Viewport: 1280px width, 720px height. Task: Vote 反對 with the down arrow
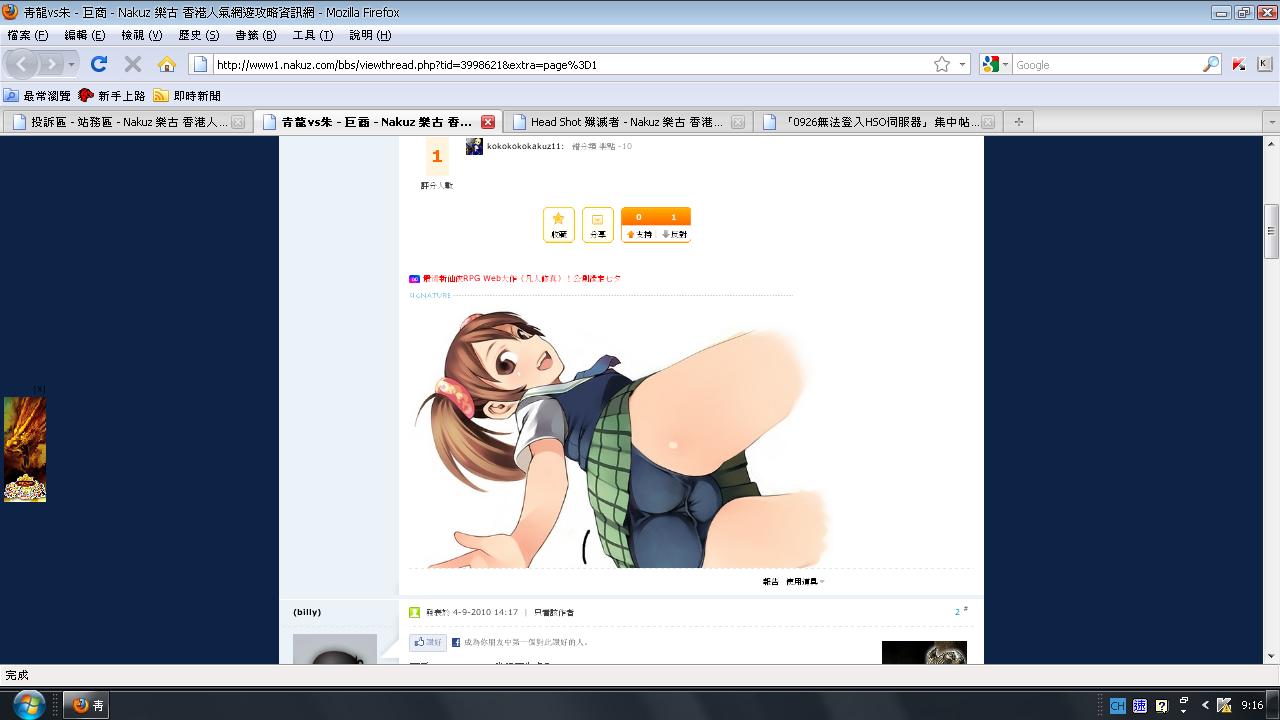674,234
